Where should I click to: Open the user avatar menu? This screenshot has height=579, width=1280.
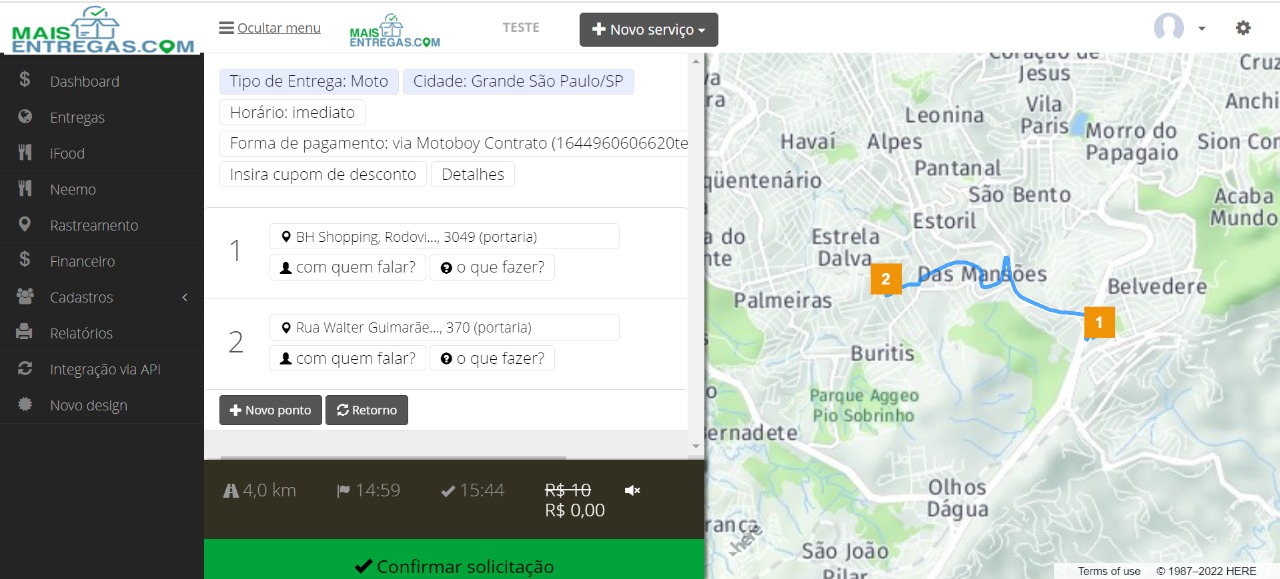tap(1179, 28)
